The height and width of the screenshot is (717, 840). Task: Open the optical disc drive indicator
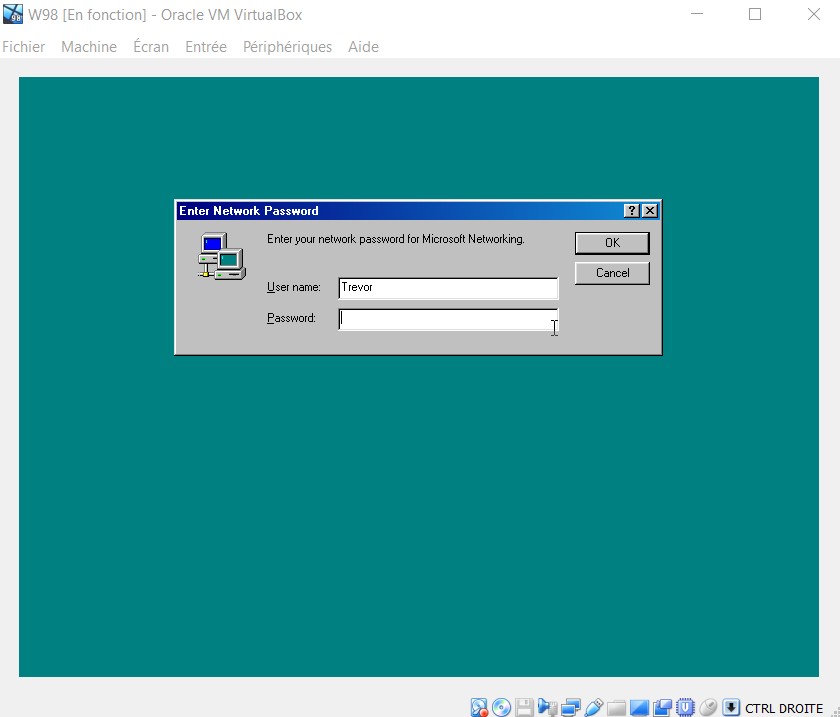click(x=501, y=708)
